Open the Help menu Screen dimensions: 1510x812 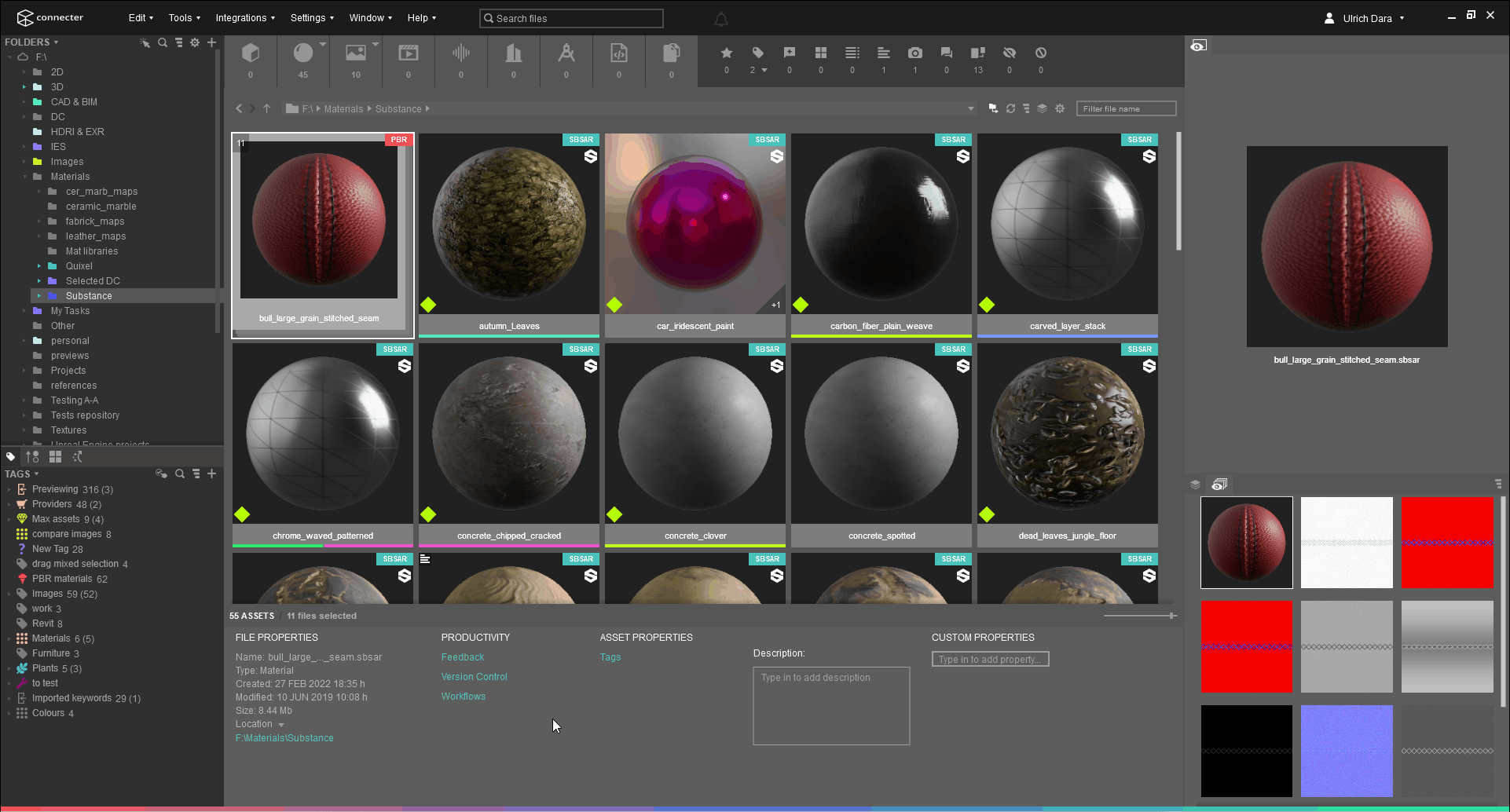point(422,18)
